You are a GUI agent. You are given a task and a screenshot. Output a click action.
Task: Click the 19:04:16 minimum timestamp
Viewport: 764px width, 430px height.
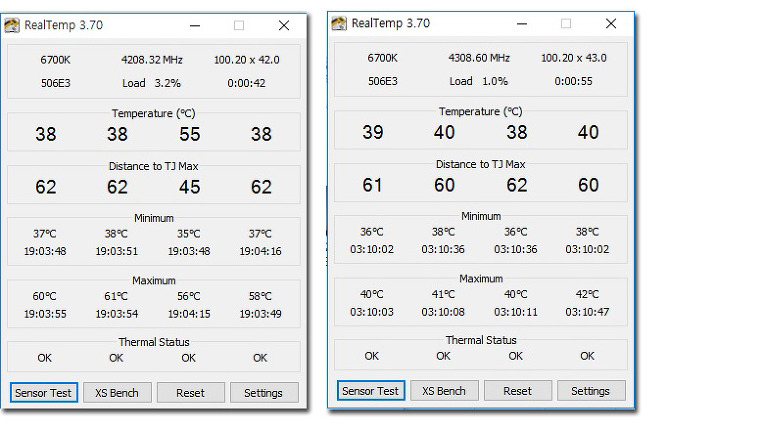point(260,251)
